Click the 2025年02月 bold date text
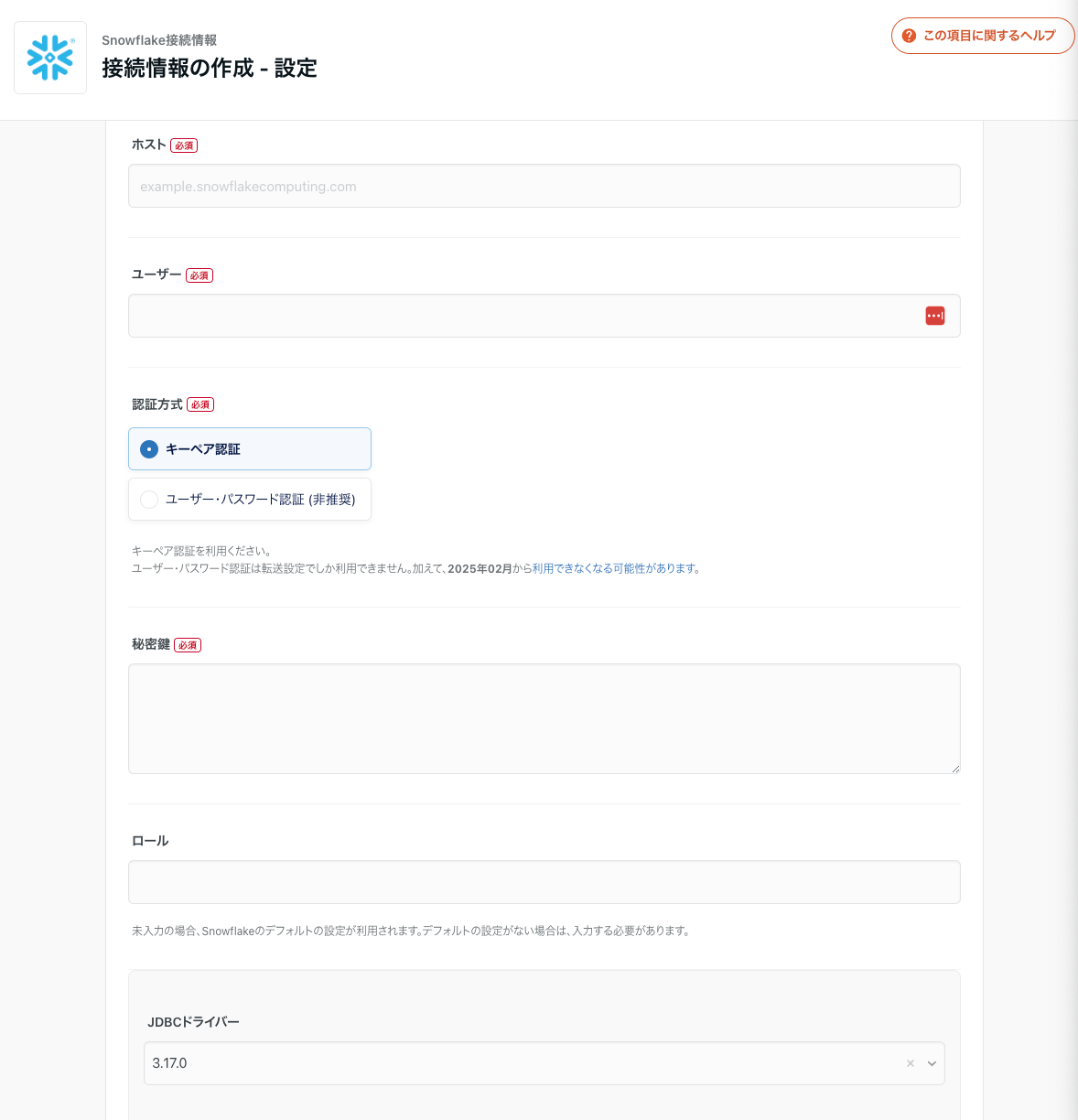The height and width of the screenshot is (1120, 1078). (480, 568)
